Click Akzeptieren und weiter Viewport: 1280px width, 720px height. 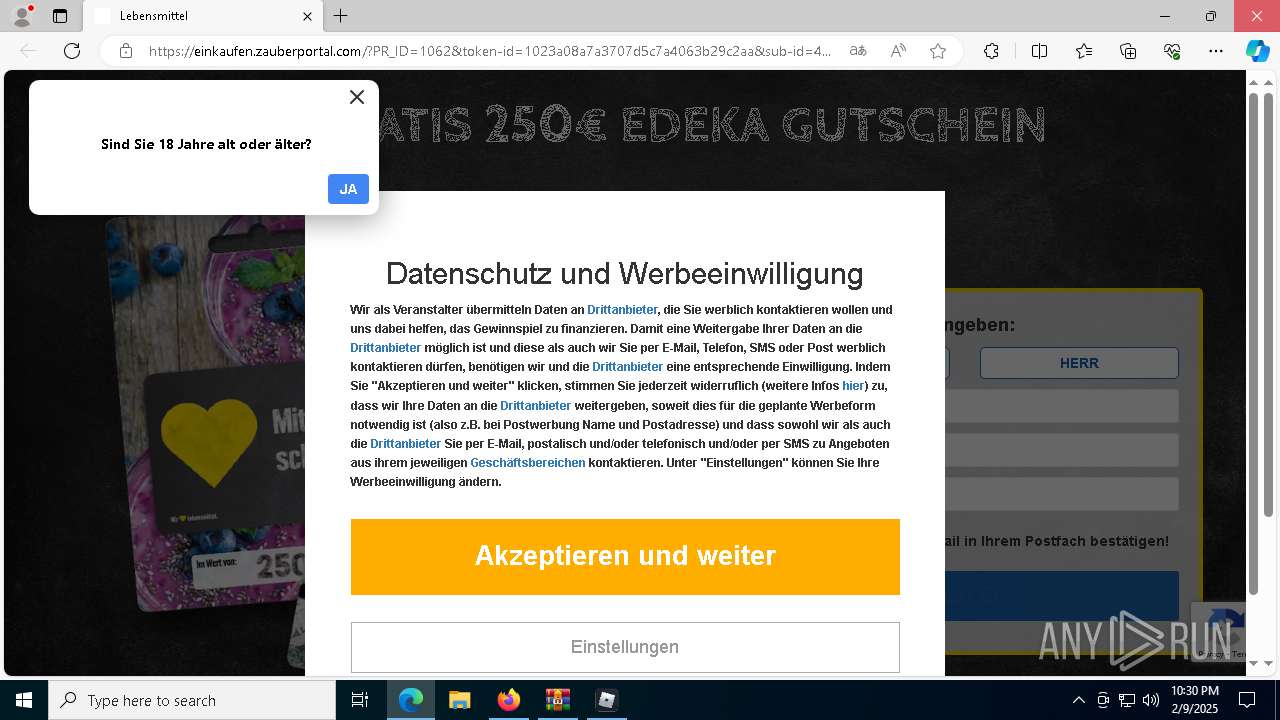pyautogui.click(x=625, y=557)
